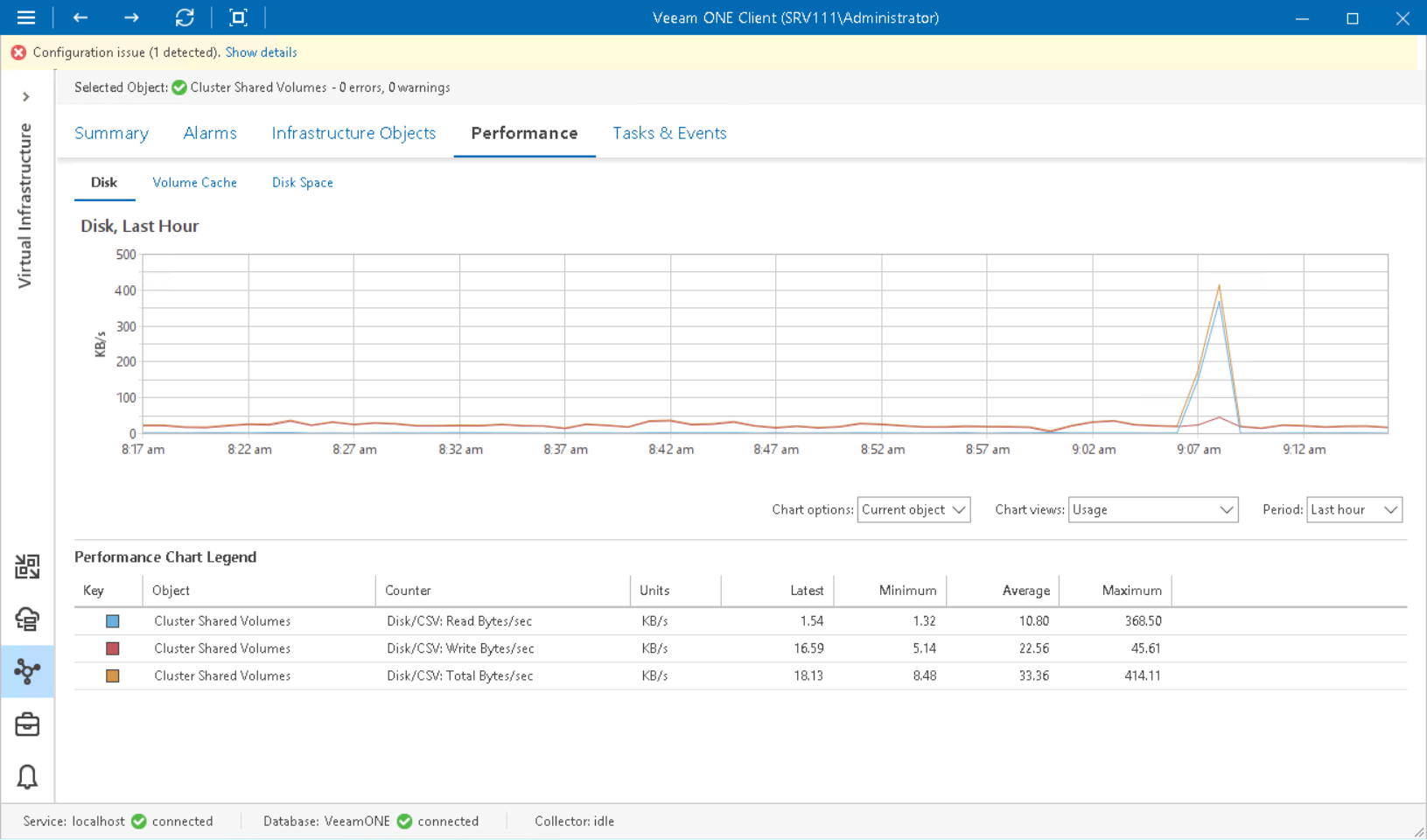
Task: Change the Period dropdown from Last hour
Action: (1354, 509)
